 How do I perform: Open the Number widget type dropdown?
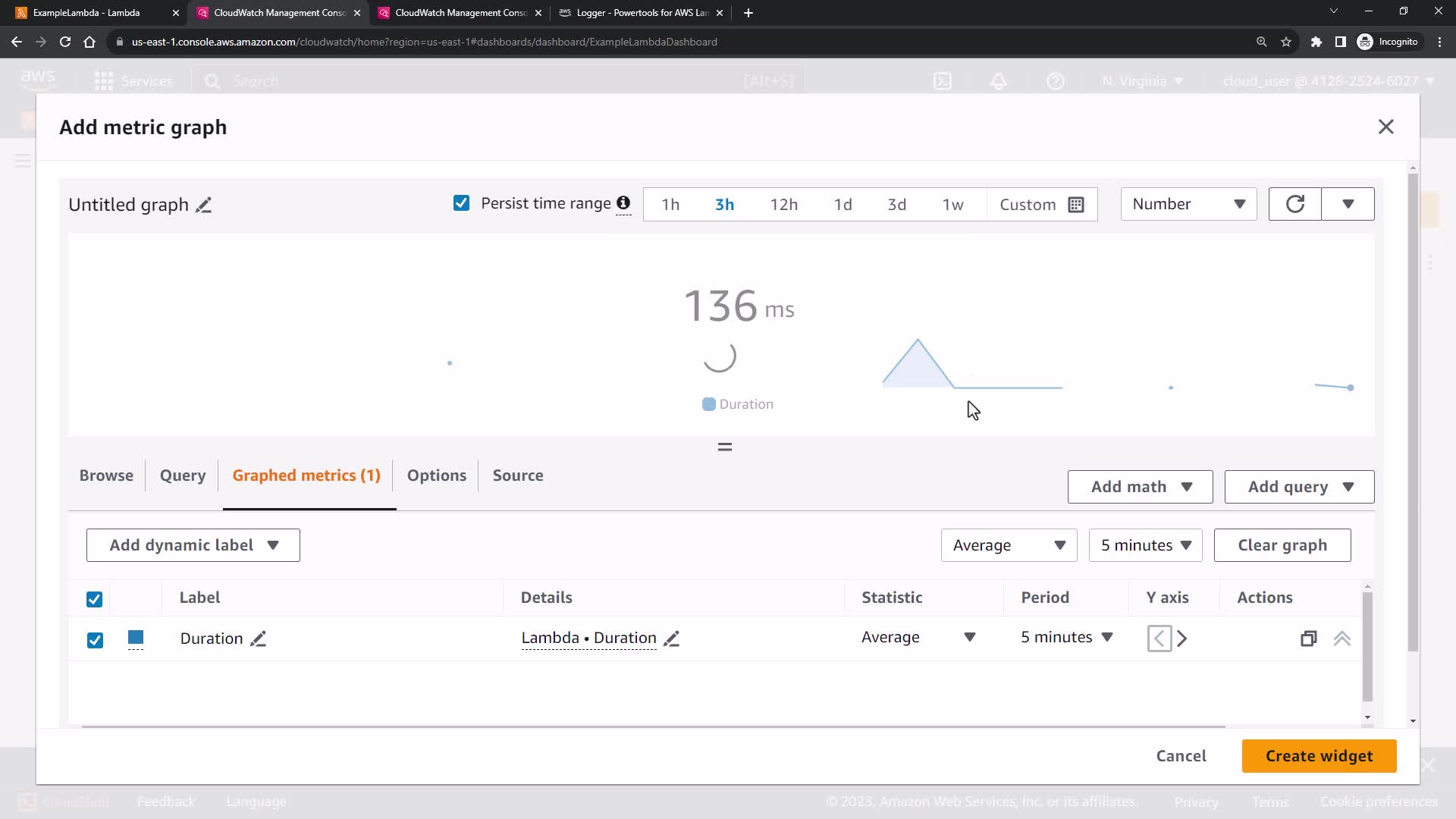click(x=1188, y=204)
